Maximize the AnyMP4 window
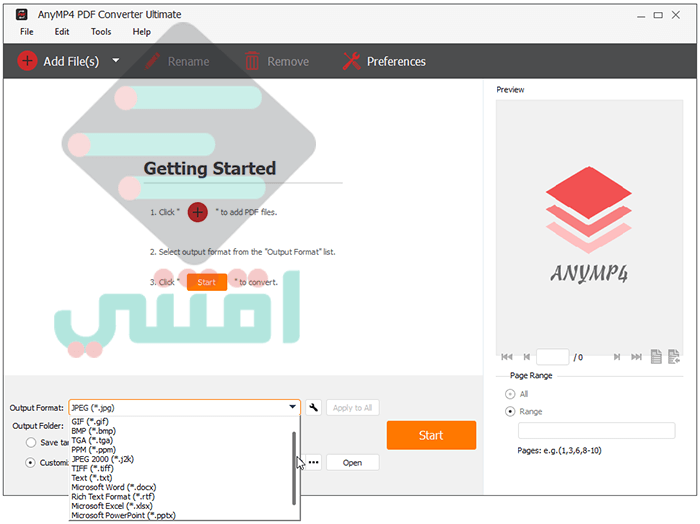This screenshot has width=700, height=524. [658, 15]
